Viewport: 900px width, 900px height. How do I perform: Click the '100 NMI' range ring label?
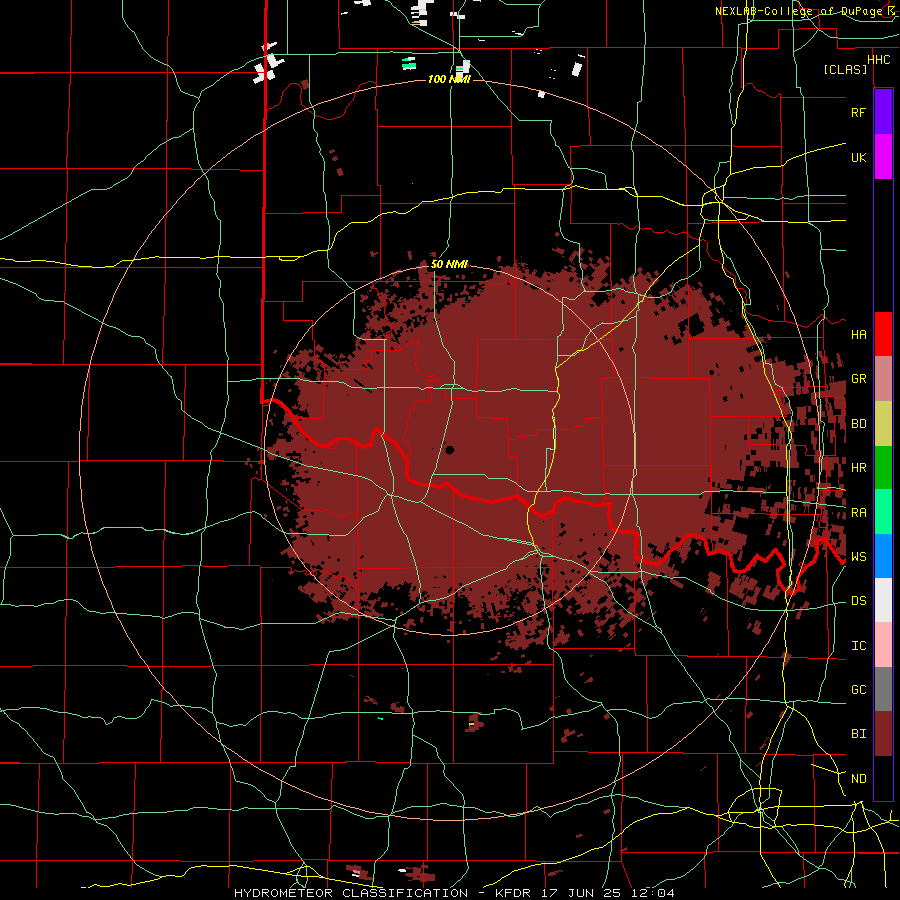pyautogui.click(x=449, y=79)
